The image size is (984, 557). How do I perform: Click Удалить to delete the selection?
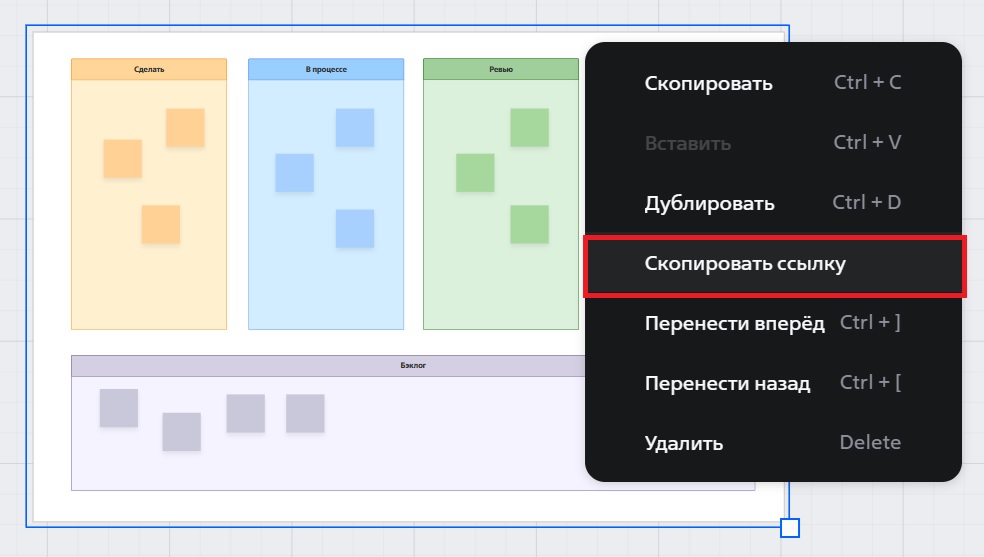683,443
